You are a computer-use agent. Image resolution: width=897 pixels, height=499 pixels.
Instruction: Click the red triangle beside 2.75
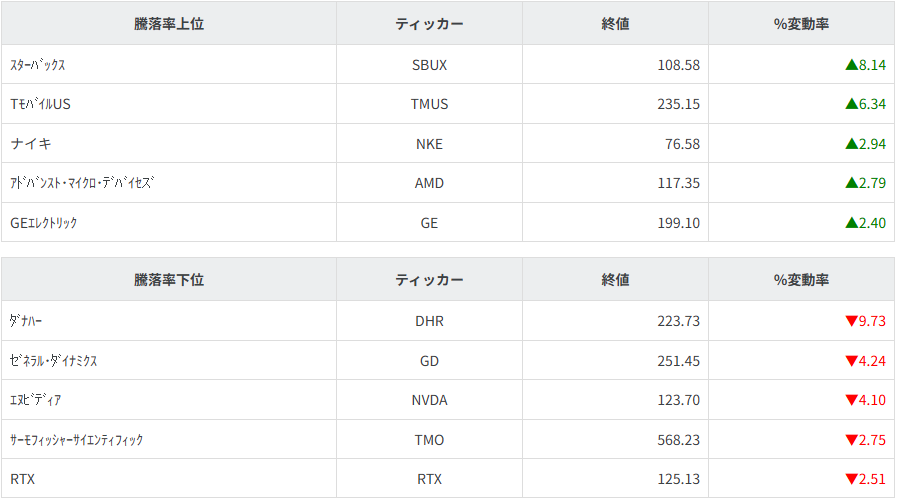tap(851, 440)
